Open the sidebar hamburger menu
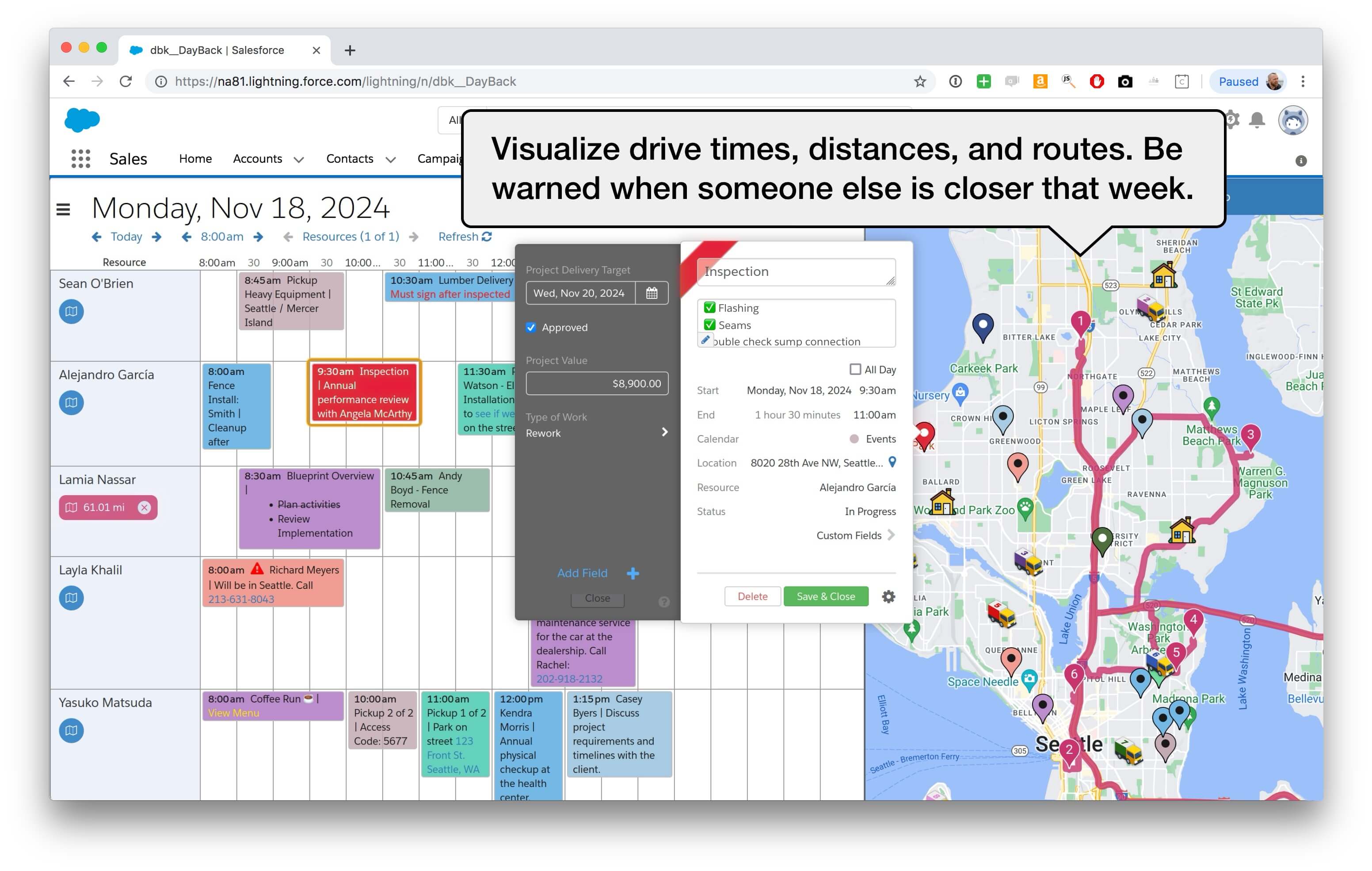The height and width of the screenshot is (871, 1372). point(63,210)
